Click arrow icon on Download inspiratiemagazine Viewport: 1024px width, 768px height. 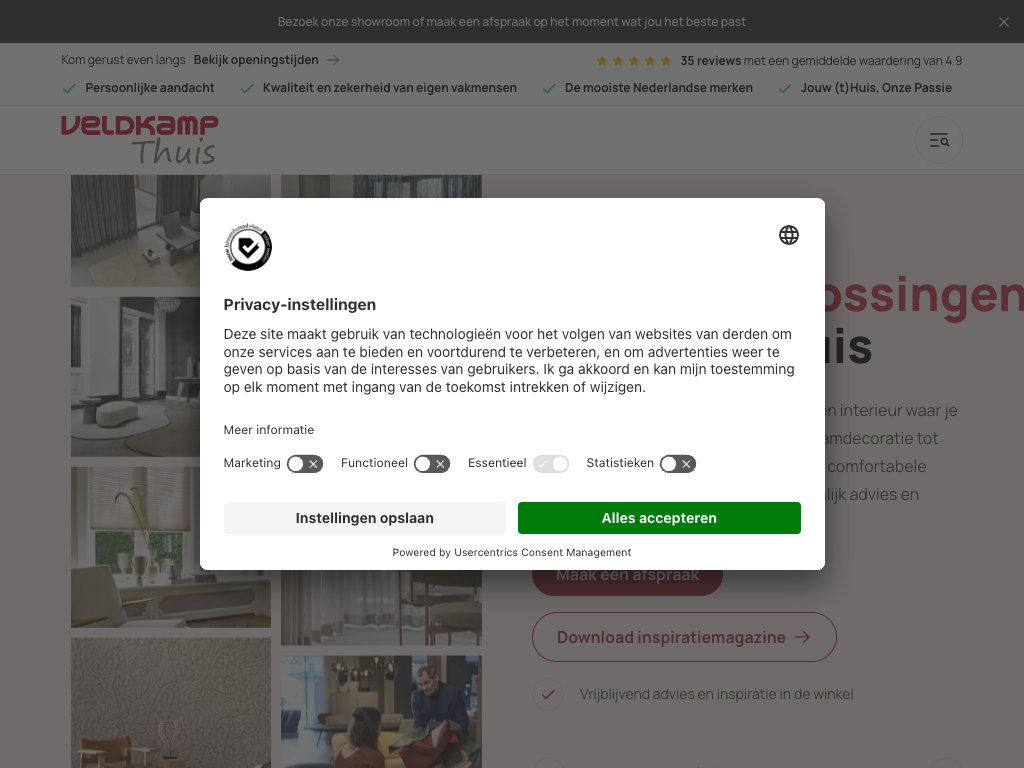tap(802, 637)
